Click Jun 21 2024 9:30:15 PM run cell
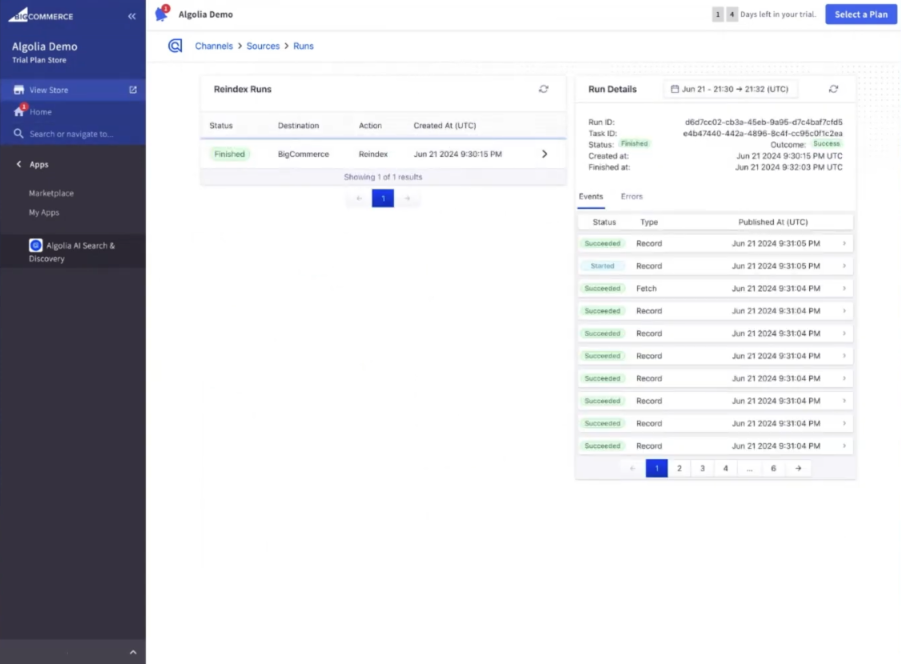This screenshot has height=664, width=901. point(458,154)
